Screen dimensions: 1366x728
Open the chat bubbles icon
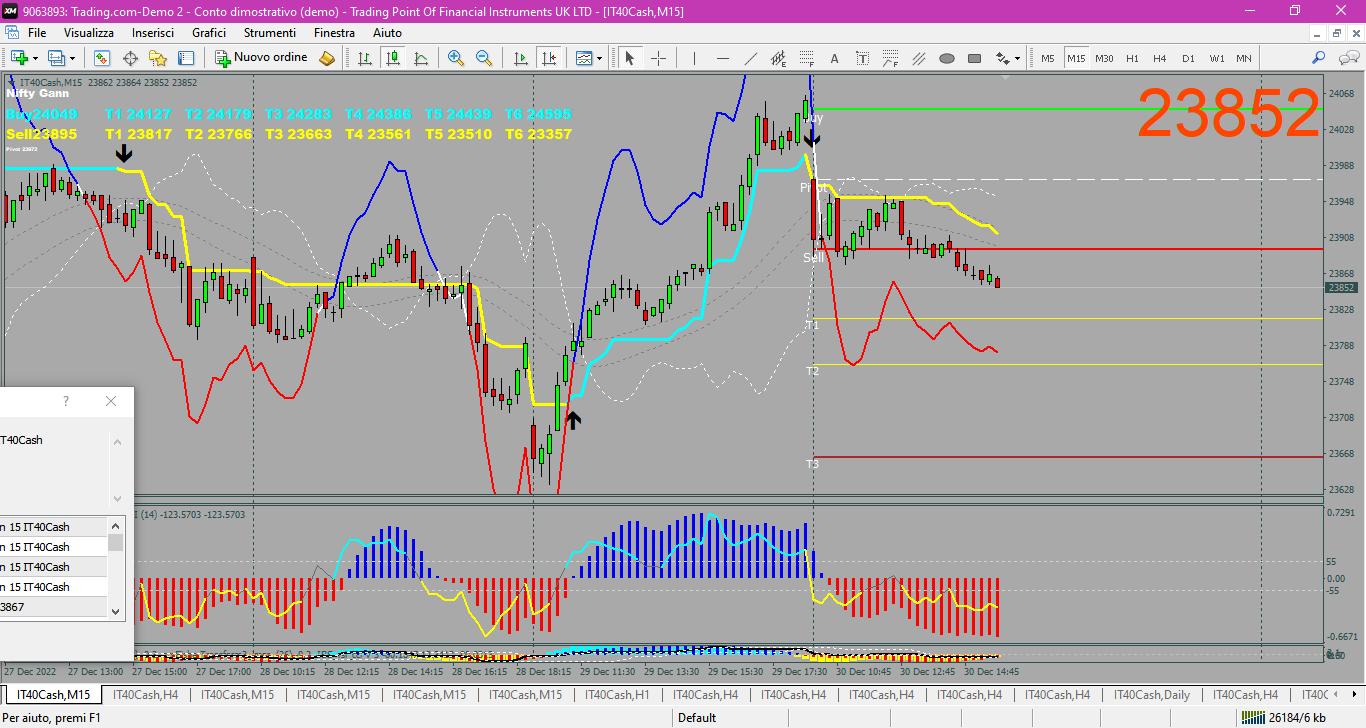(x=1347, y=58)
